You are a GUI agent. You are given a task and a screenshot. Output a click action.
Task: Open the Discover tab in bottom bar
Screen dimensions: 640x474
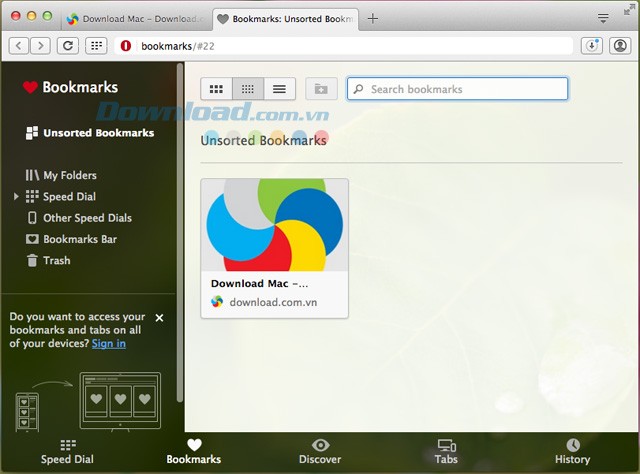click(320, 451)
